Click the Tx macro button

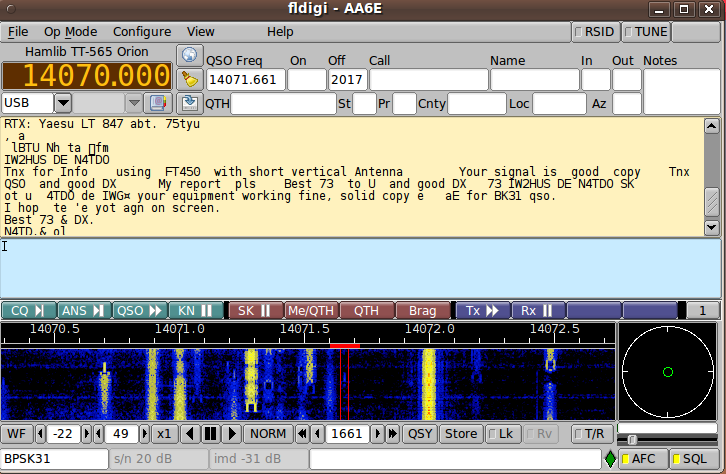483,310
